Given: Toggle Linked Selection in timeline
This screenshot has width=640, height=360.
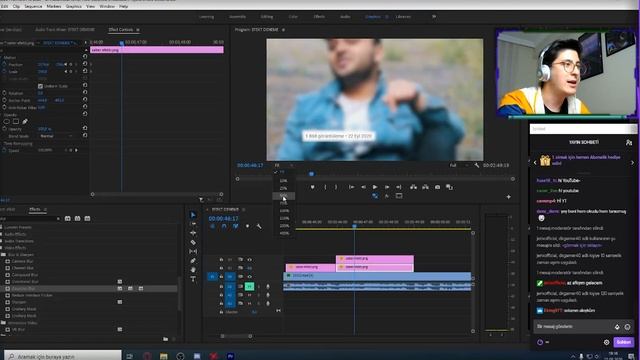Looking at the screenshot, I should point(236,226).
